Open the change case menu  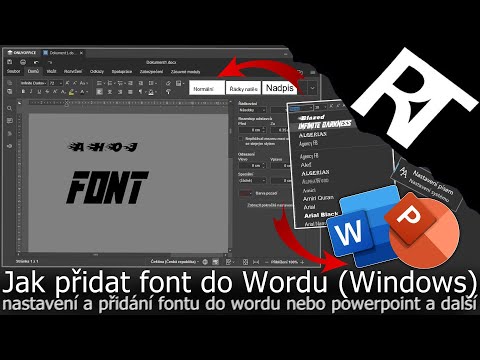(83, 83)
